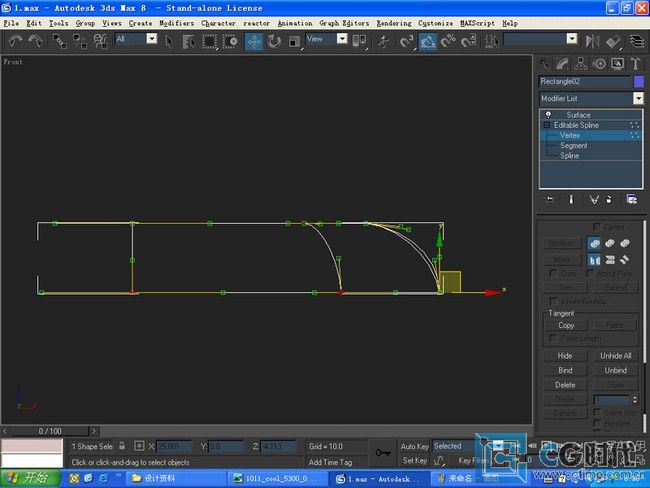Image resolution: width=650 pixels, height=488 pixels.
Task: Switch to the Display command panel
Action: [x=617, y=63]
